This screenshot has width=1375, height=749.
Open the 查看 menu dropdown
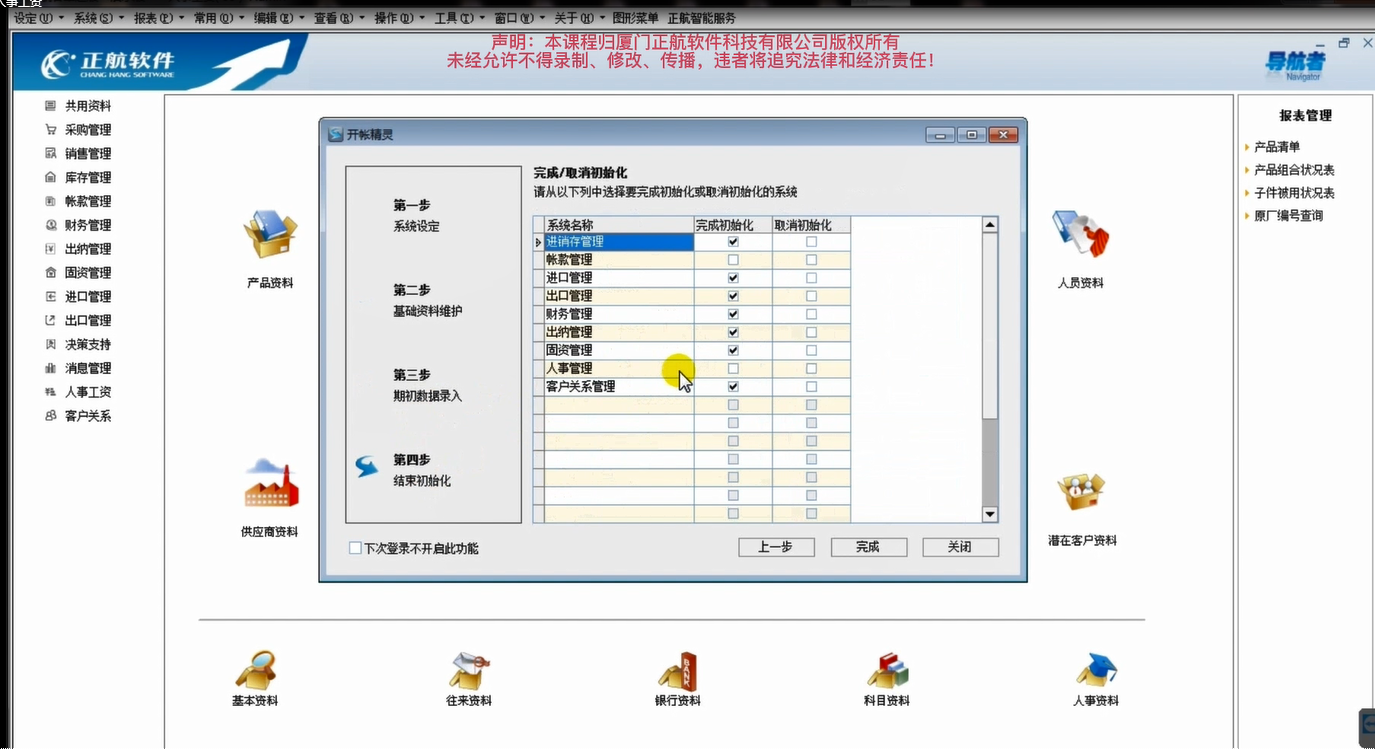(x=338, y=18)
